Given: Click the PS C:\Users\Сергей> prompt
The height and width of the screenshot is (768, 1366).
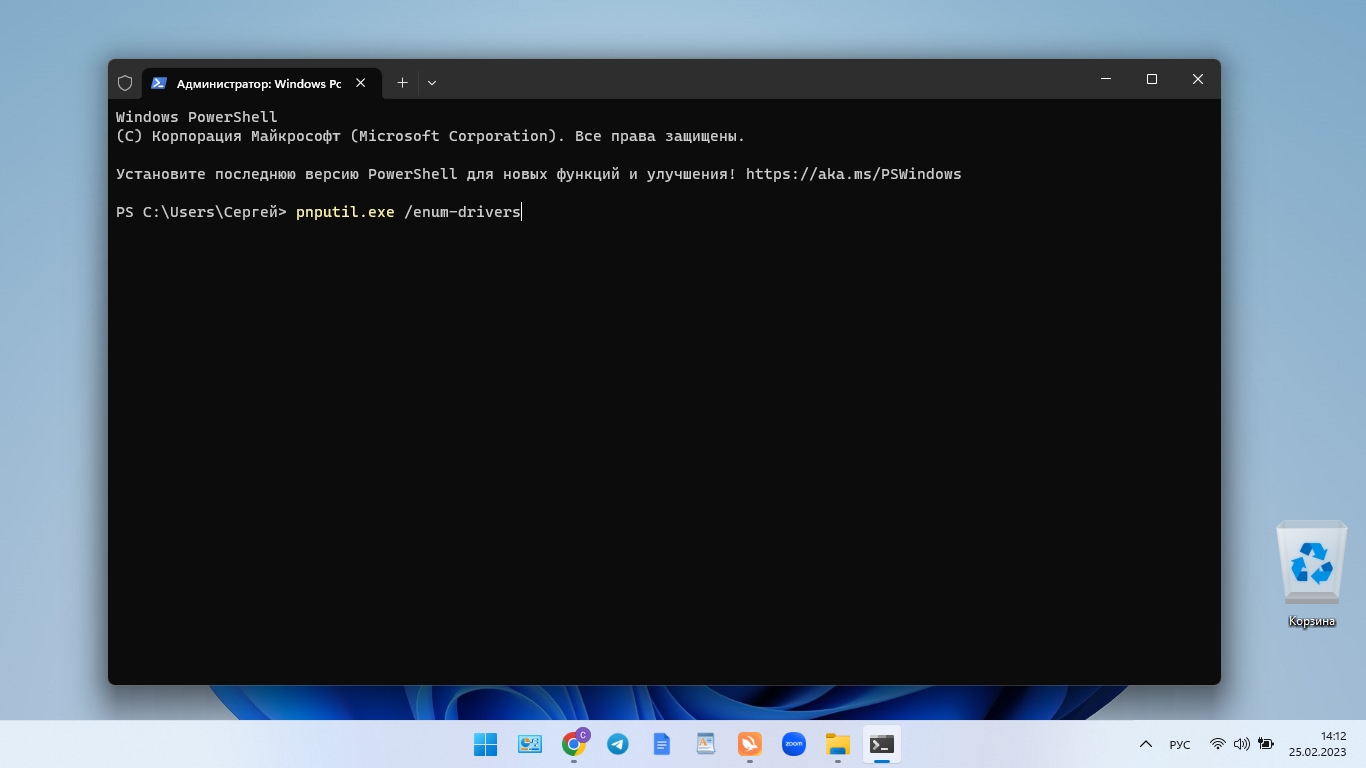Looking at the screenshot, I should click(x=201, y=212).
